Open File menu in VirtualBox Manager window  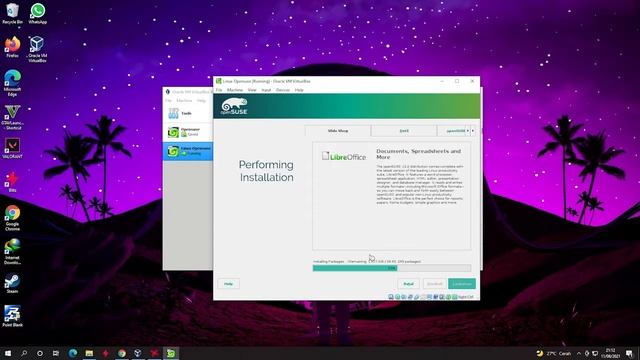click(168, 100)
